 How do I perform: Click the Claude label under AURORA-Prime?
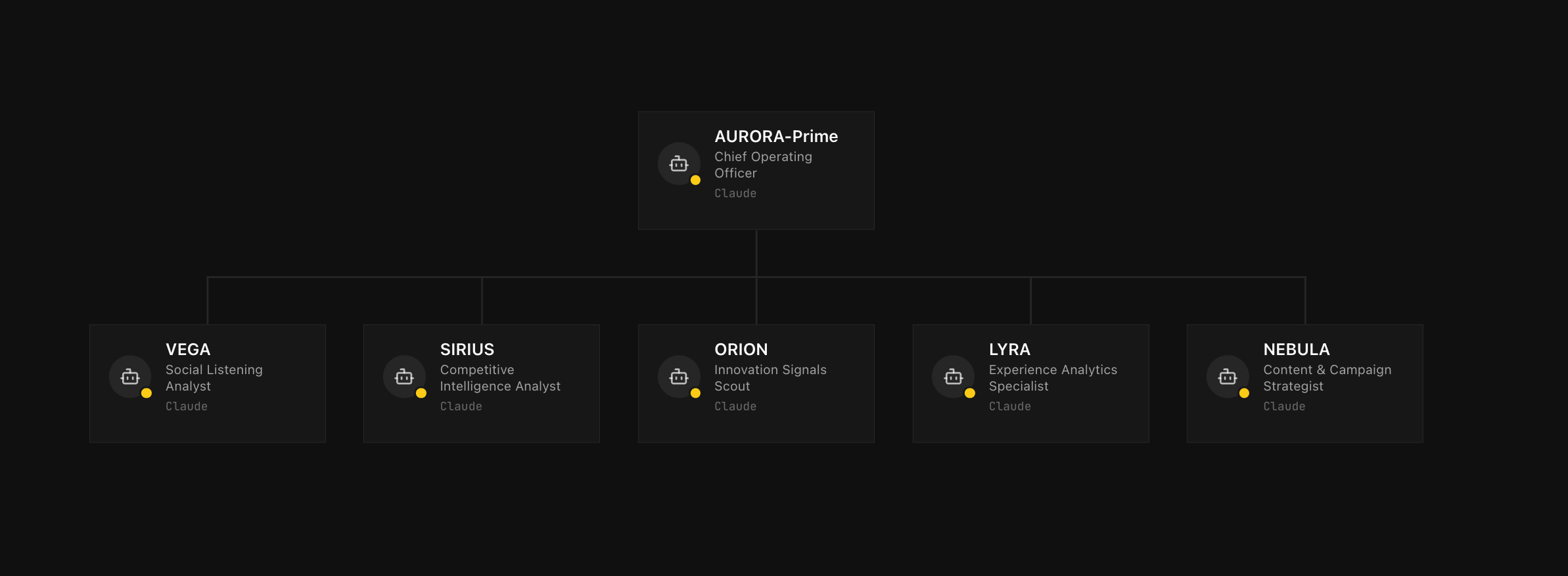tap(735, 193)
